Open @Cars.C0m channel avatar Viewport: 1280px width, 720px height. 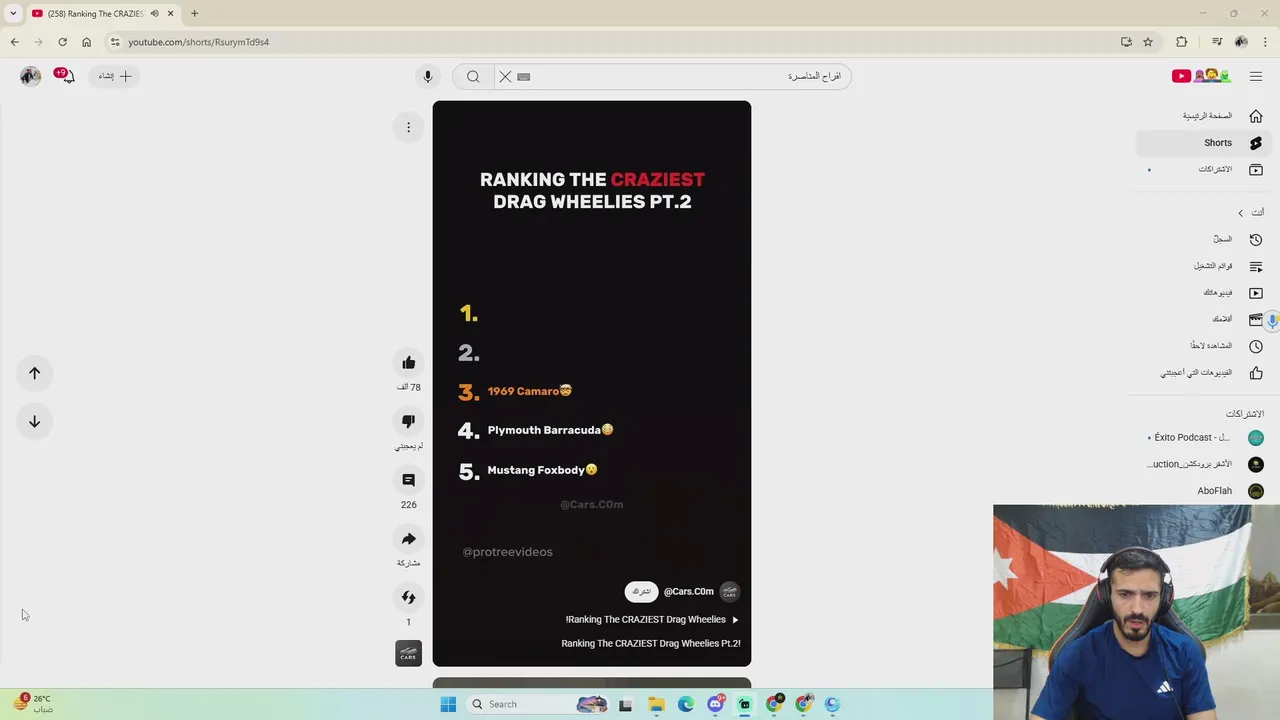tap(730, 592)
